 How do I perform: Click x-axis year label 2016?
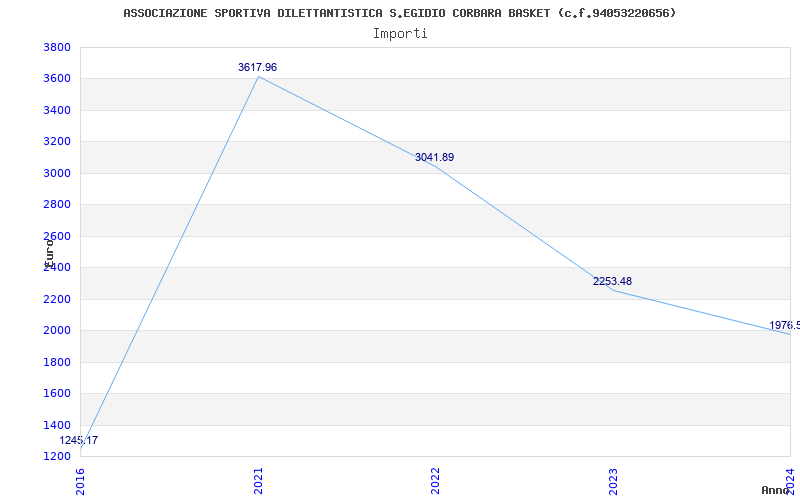pyautogui.click(x=81, y=482)
